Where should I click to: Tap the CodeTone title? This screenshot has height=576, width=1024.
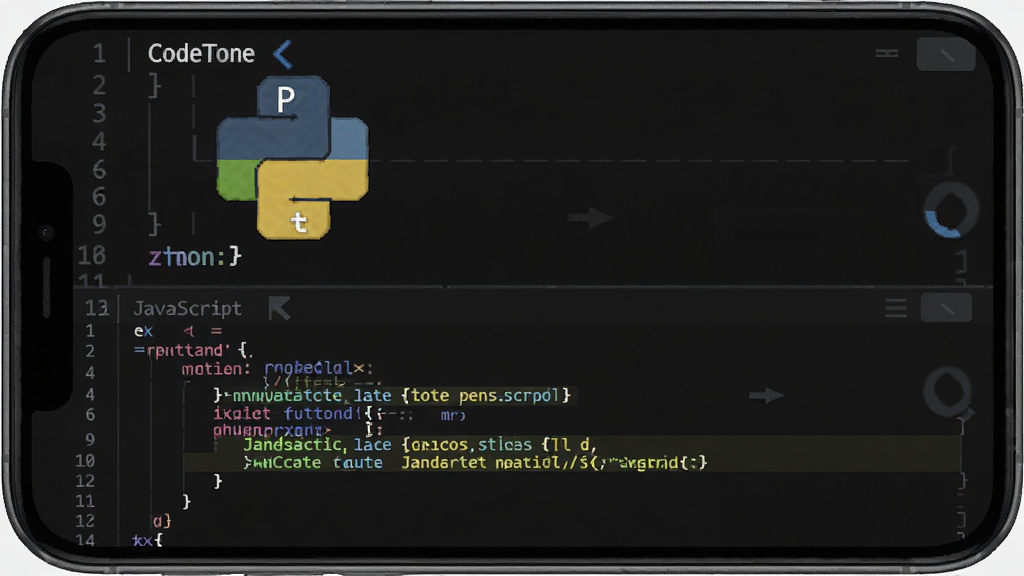tap(201, 54)
